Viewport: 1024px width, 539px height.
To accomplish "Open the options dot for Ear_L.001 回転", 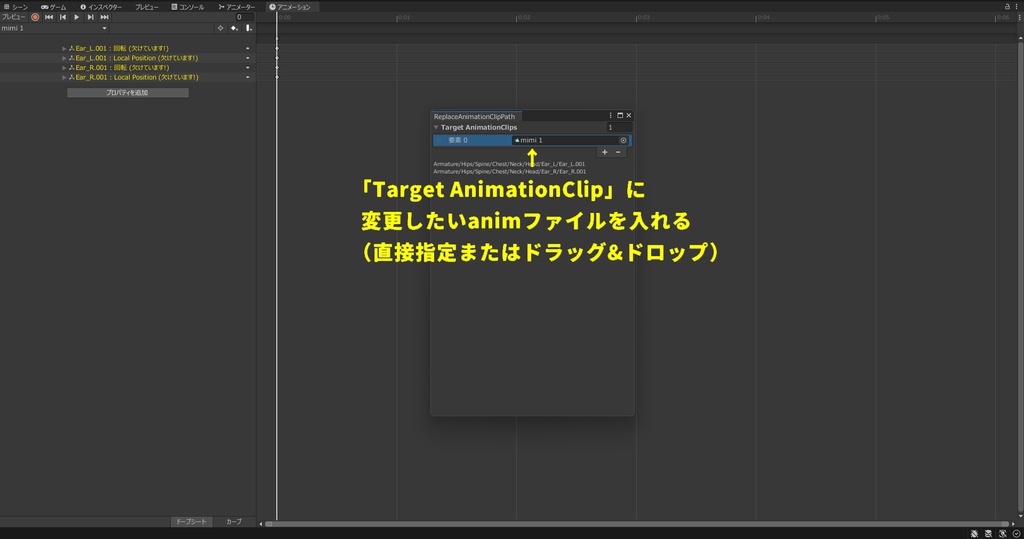I will click(x=248, y=48).
